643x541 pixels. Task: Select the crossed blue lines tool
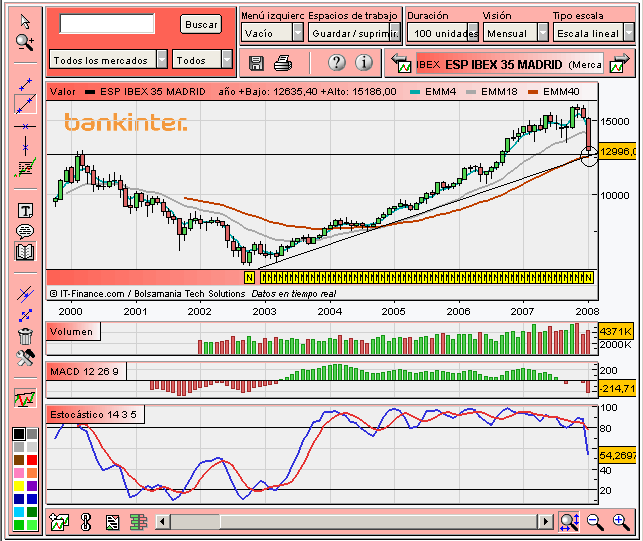click(x=25, y=294)
